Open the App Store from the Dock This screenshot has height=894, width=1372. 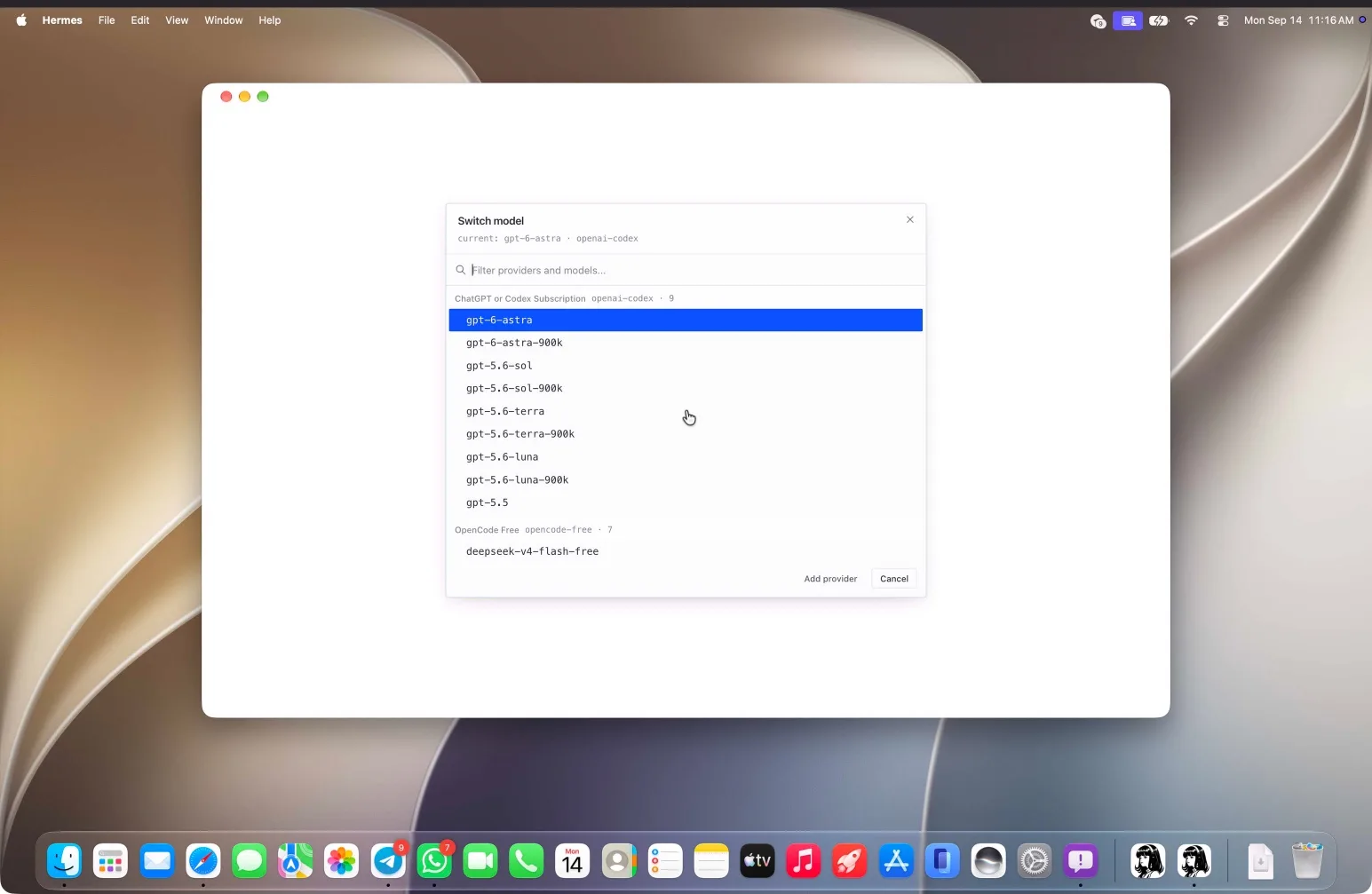(896, 860)
